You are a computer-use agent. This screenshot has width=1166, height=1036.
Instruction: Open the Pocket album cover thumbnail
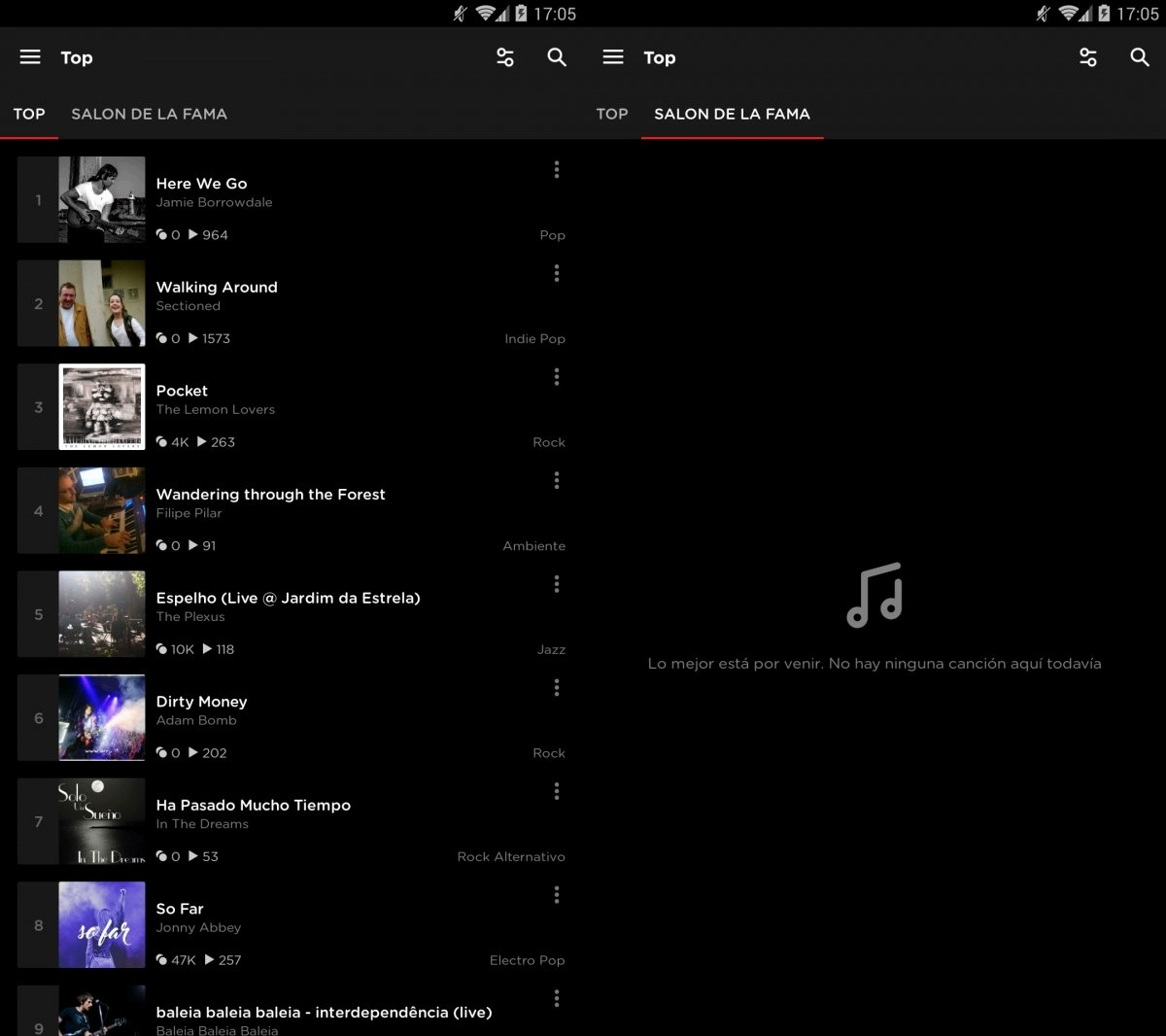[102, 407]
